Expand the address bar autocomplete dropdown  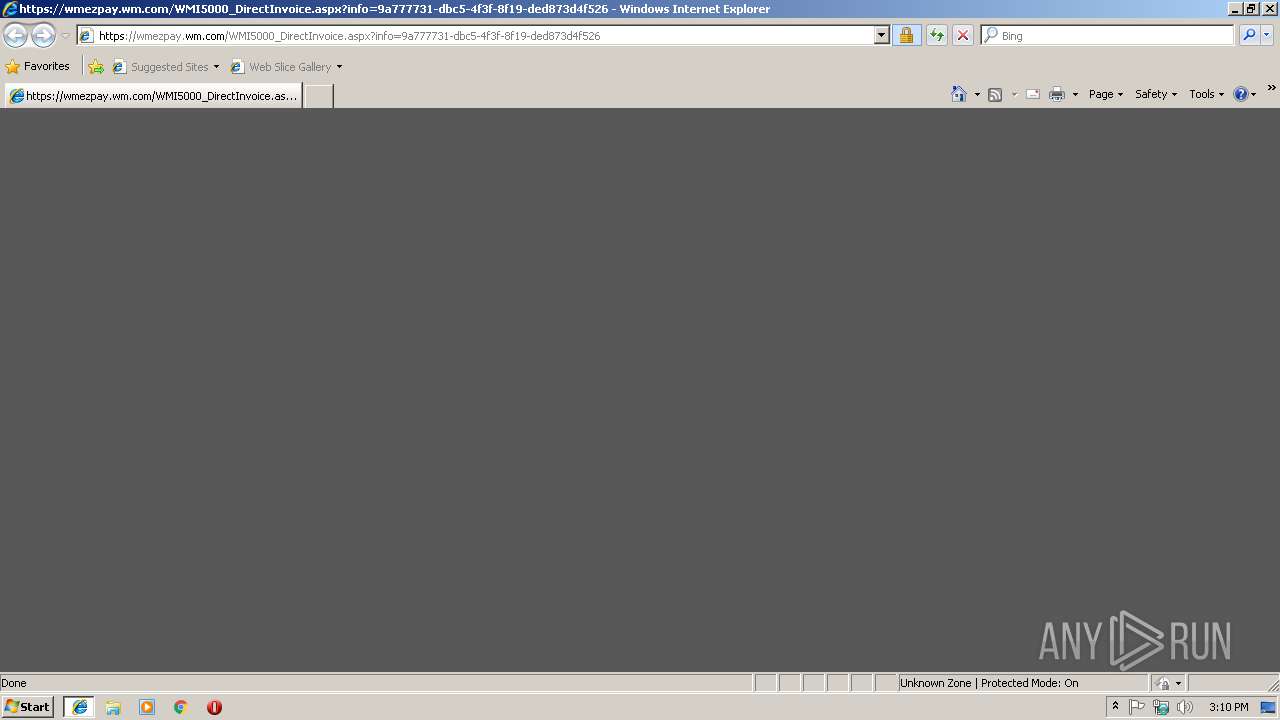click(881, 35)
